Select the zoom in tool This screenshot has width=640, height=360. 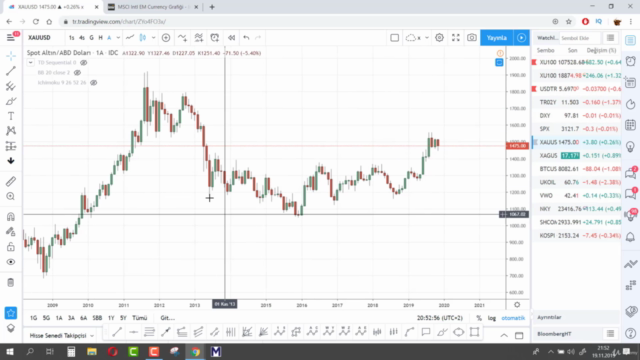[11, 196]
